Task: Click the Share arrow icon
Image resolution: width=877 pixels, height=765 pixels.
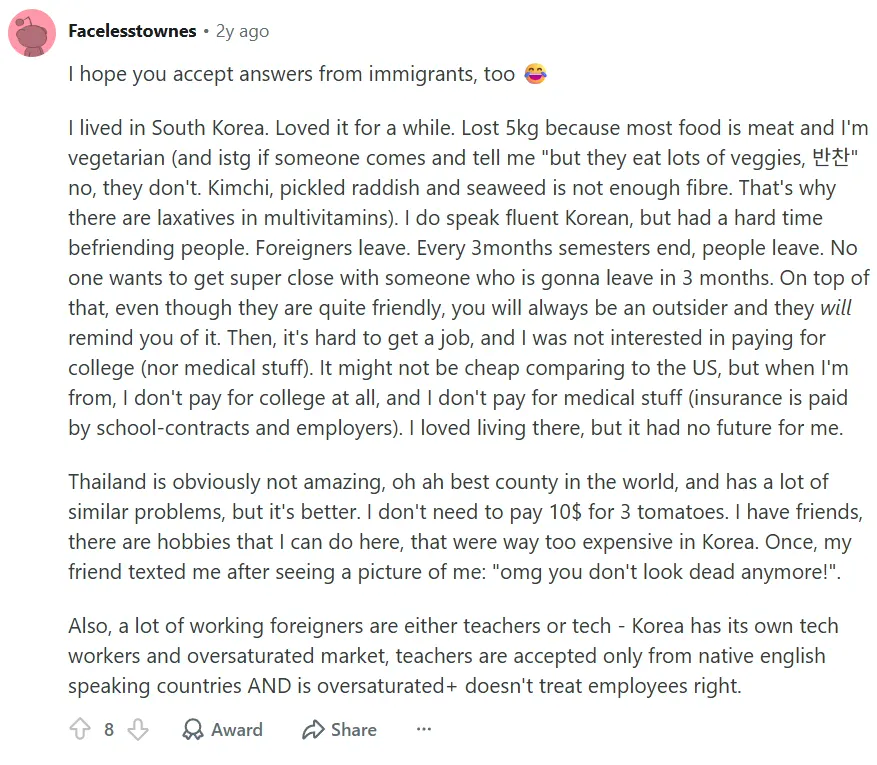Action: click(314, 730)
